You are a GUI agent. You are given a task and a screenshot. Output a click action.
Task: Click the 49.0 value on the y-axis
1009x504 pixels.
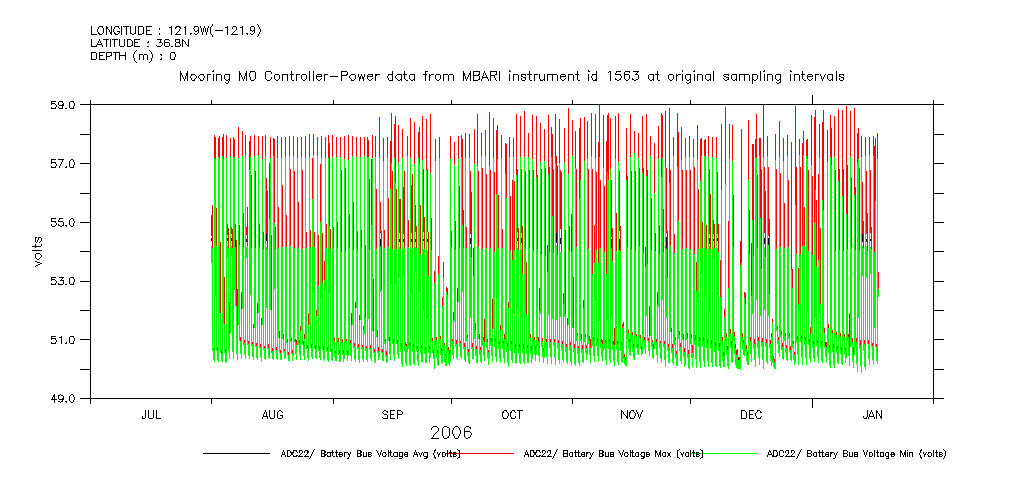pyautogui.click(x=64, y=399)
